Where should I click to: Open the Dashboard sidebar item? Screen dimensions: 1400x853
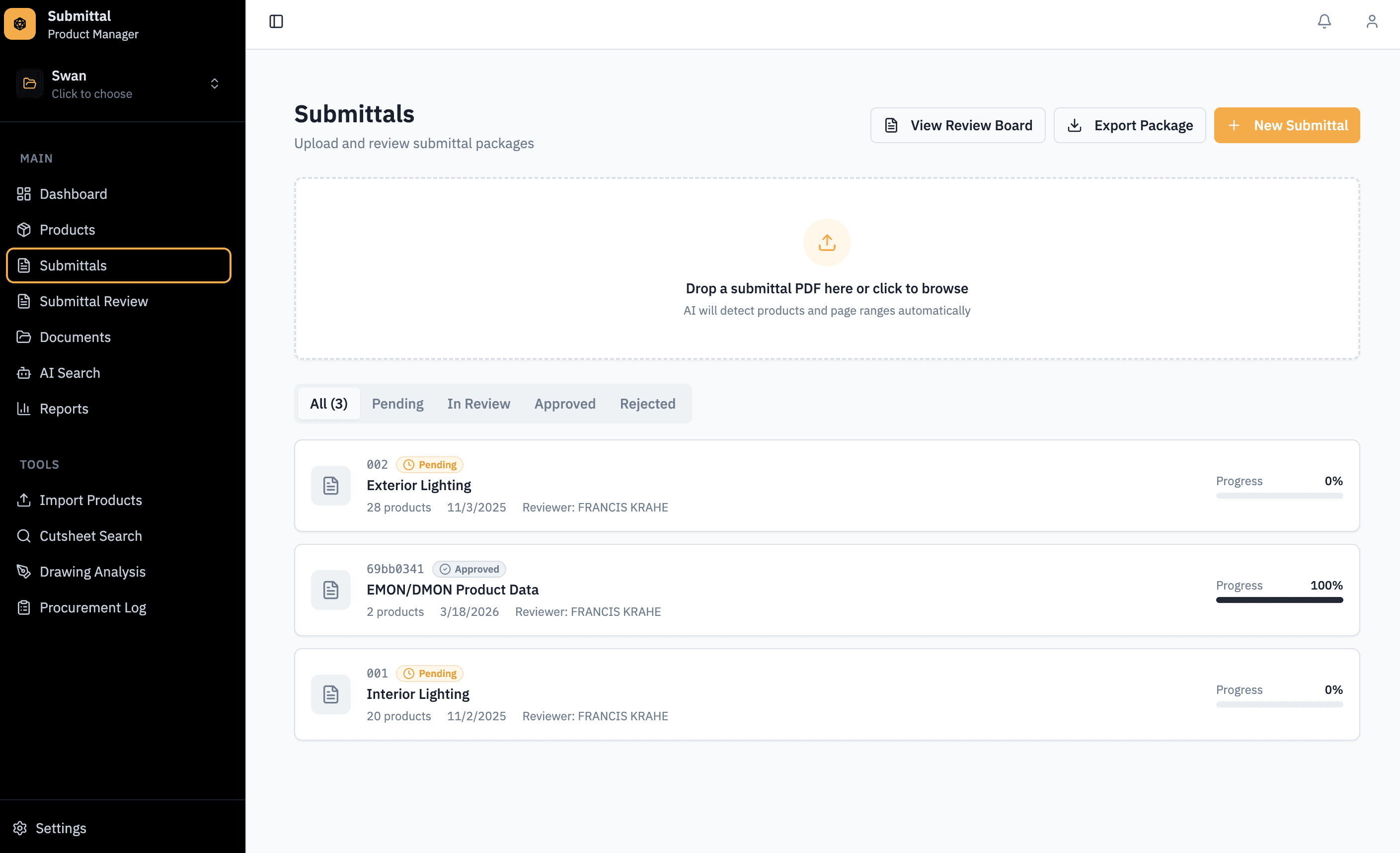pyautogui.click(x=74, y=194)
